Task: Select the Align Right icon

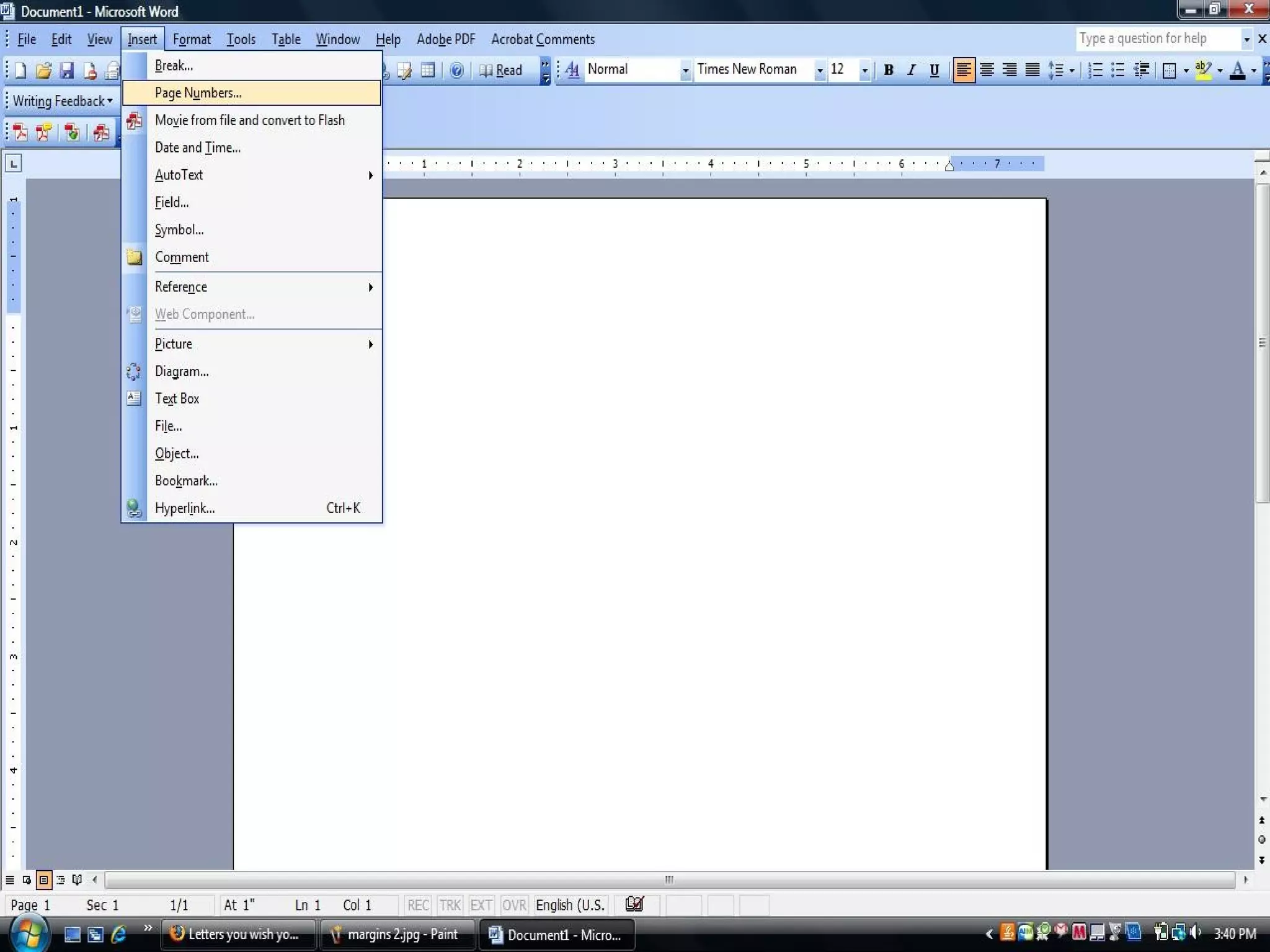Action: coord(1010,70)
